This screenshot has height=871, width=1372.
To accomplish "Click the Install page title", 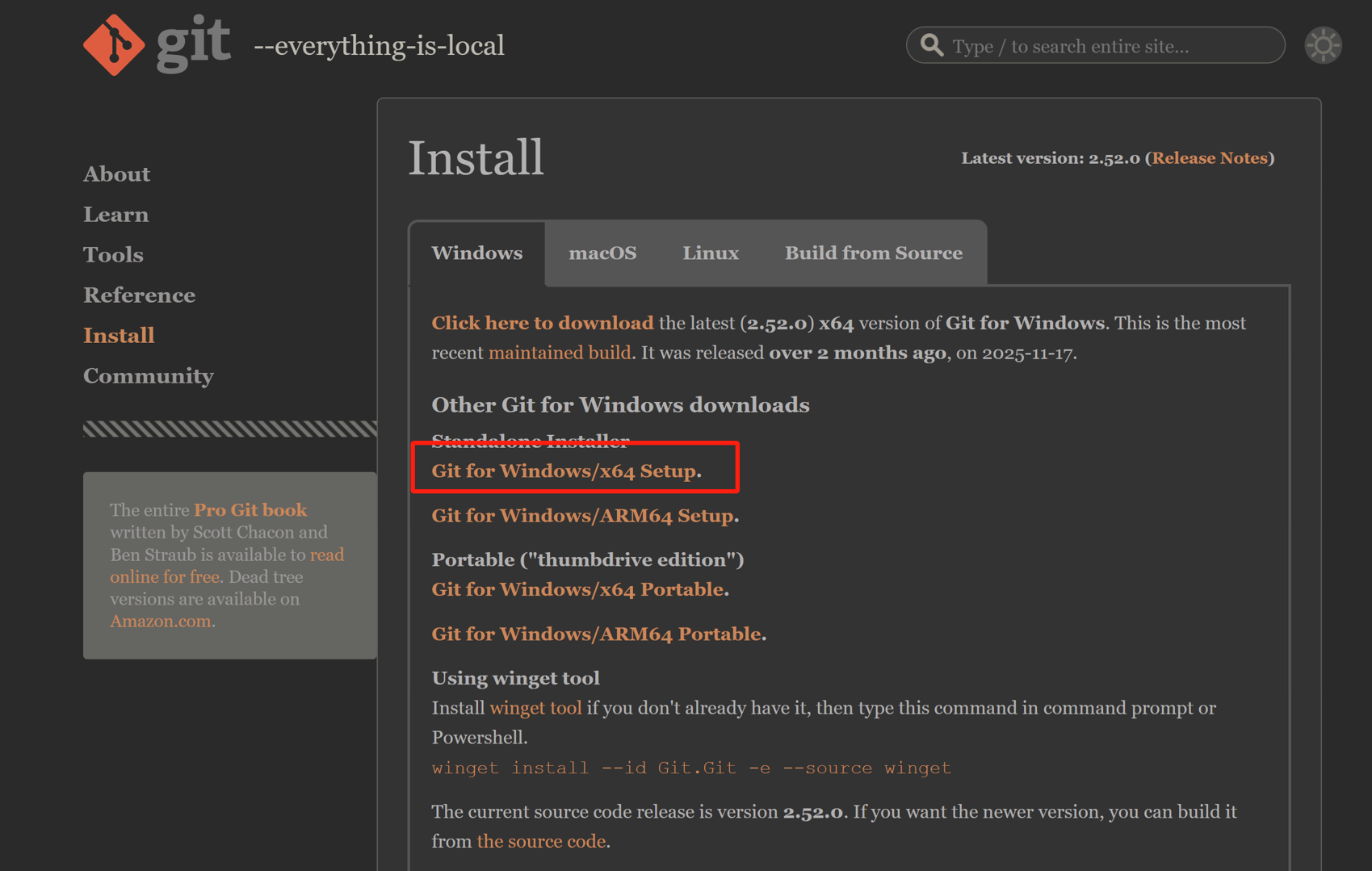I will (476, 157).
